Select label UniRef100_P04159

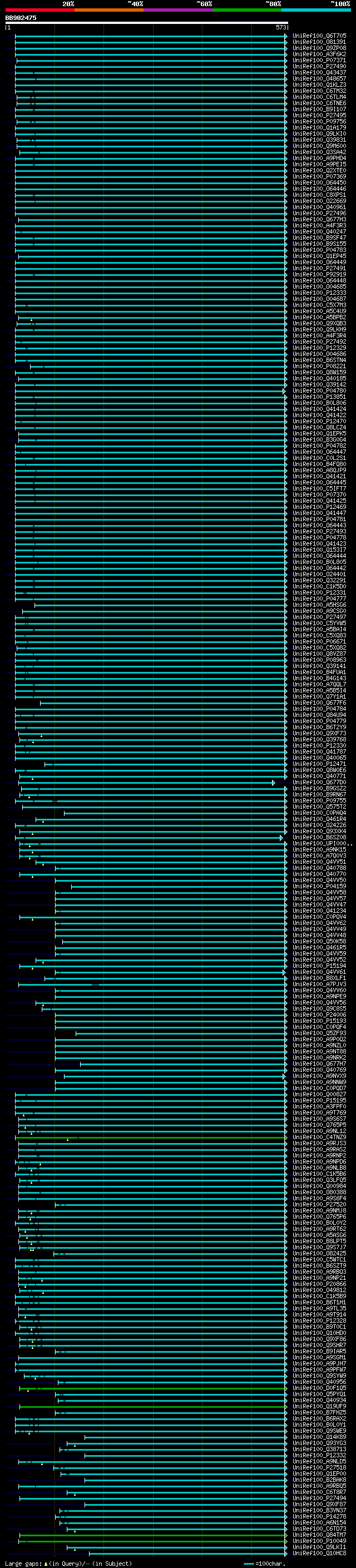pos(319,886)
